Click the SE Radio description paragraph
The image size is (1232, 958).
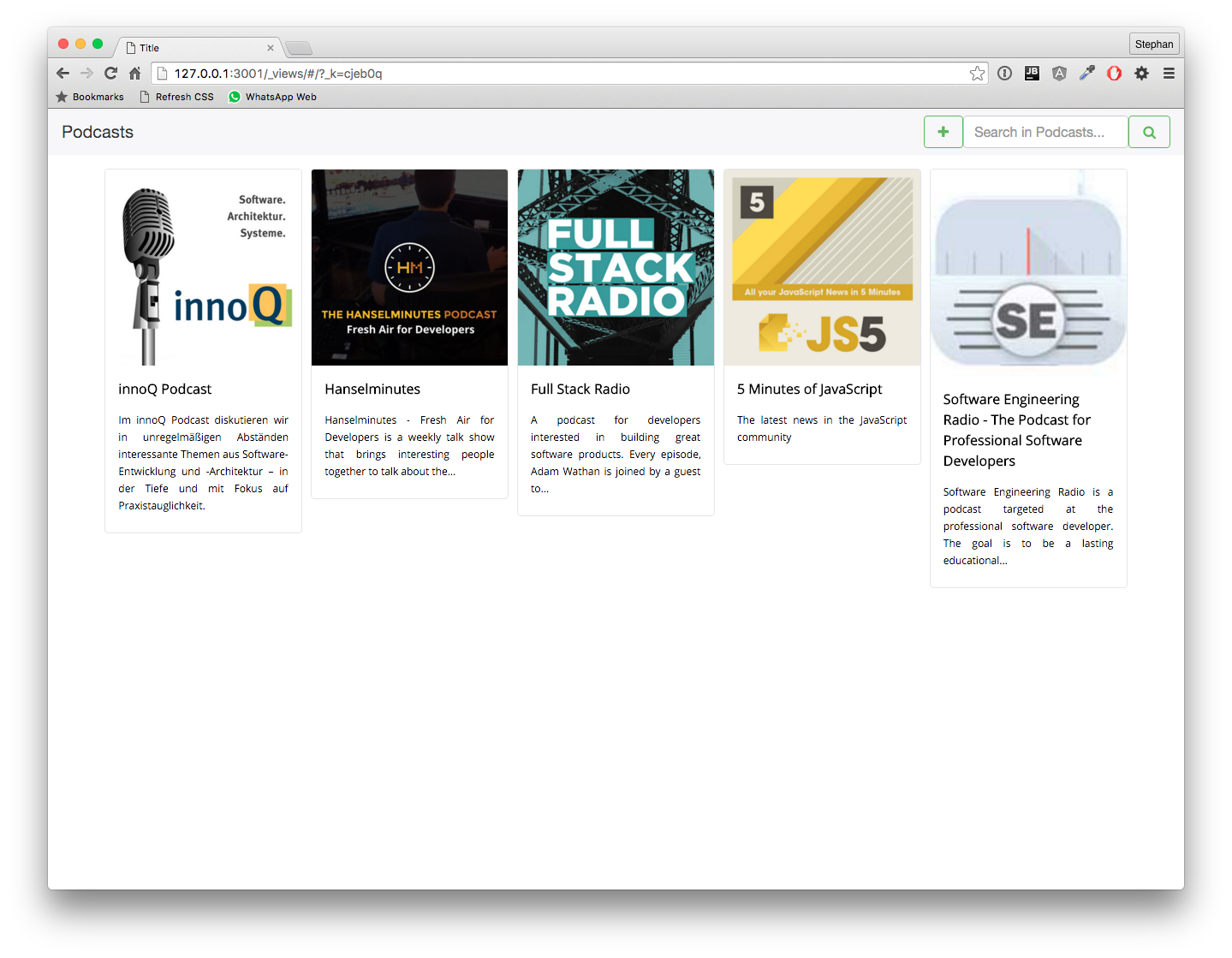[x=1028, y=526]
